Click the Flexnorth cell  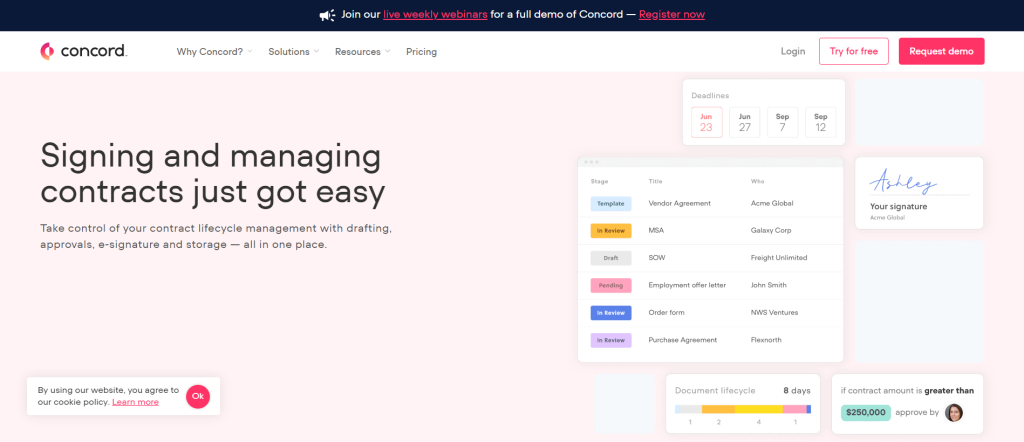coord(766,340)
